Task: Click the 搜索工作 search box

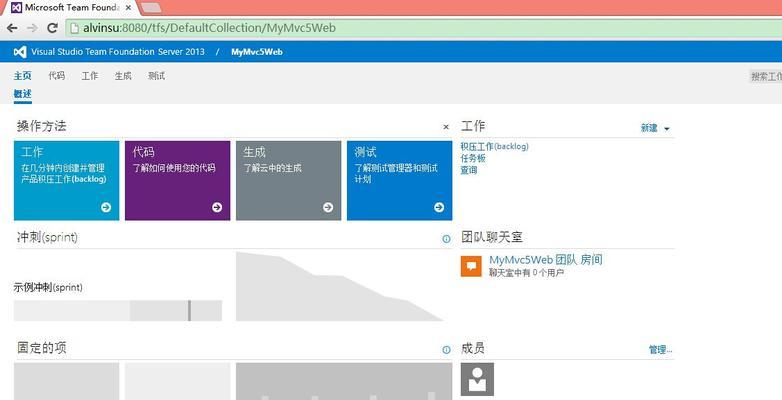Action: (766, 76)
